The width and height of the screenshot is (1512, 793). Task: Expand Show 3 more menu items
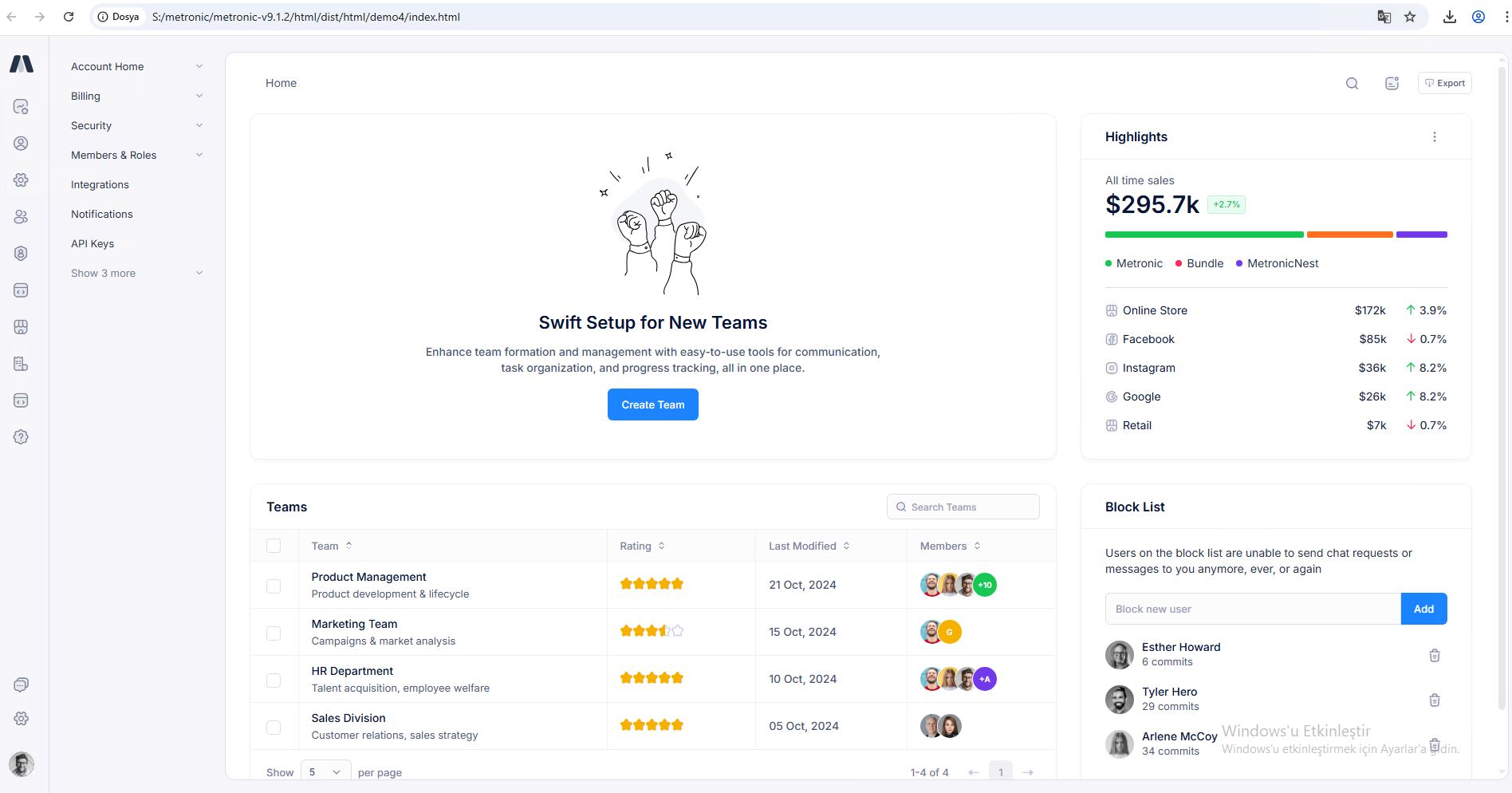136,273
